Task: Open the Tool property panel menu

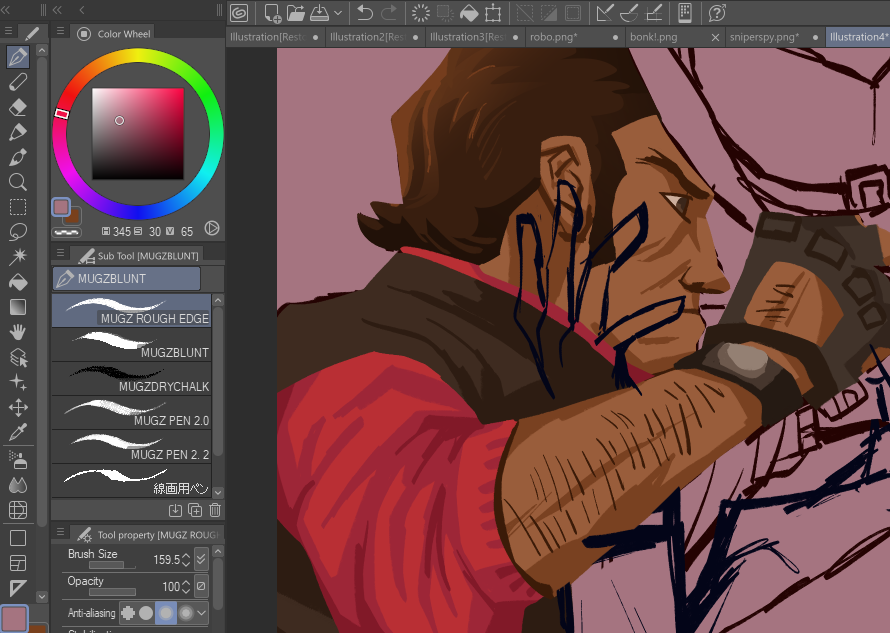Action: coord(60,532)
